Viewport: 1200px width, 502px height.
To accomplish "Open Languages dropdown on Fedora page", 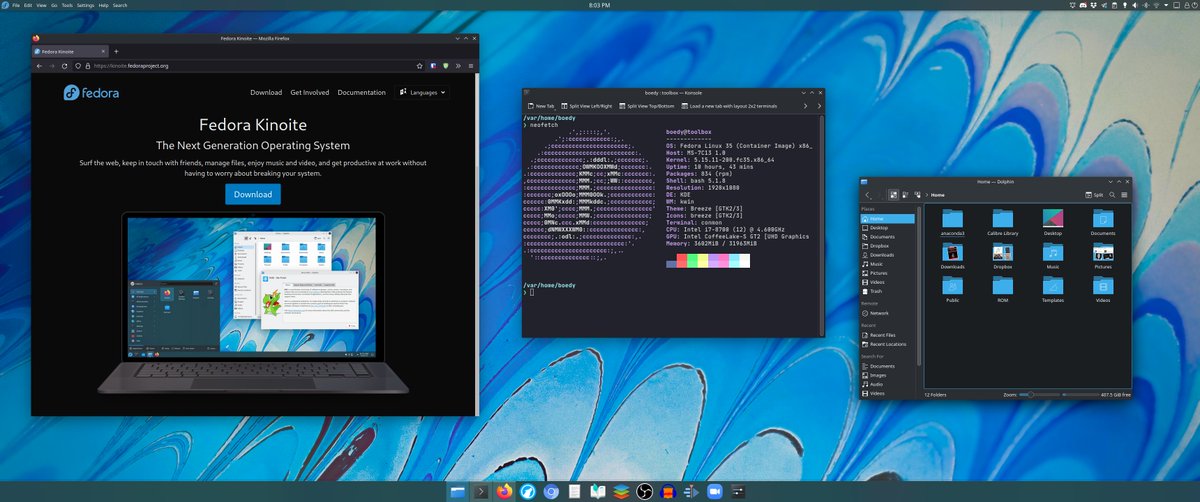I will point(423,92).
